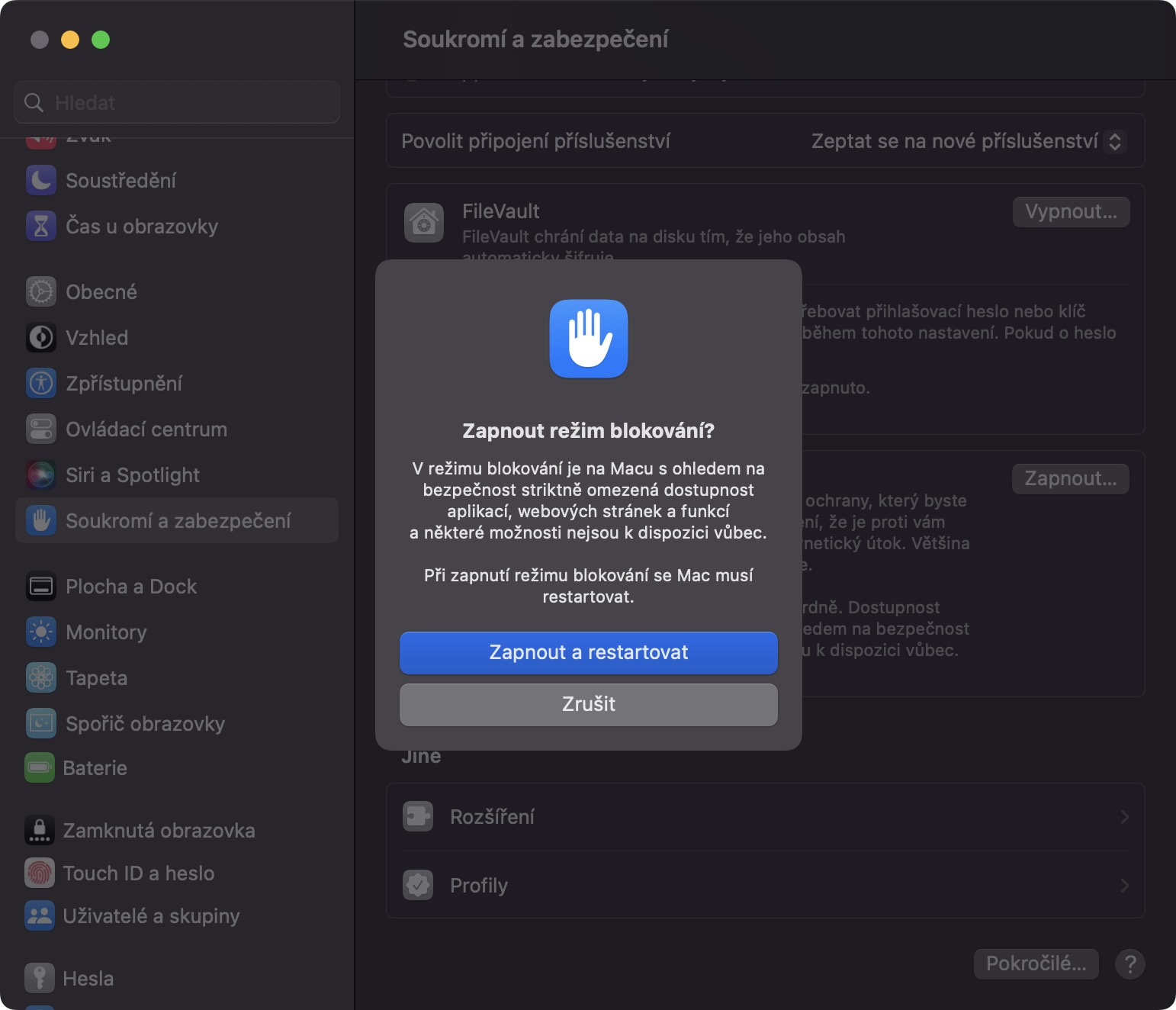The width and height of the screenshot is (1176, 1010).
Task: Click the Soustředění moon icon
Action: pos(41,181)
